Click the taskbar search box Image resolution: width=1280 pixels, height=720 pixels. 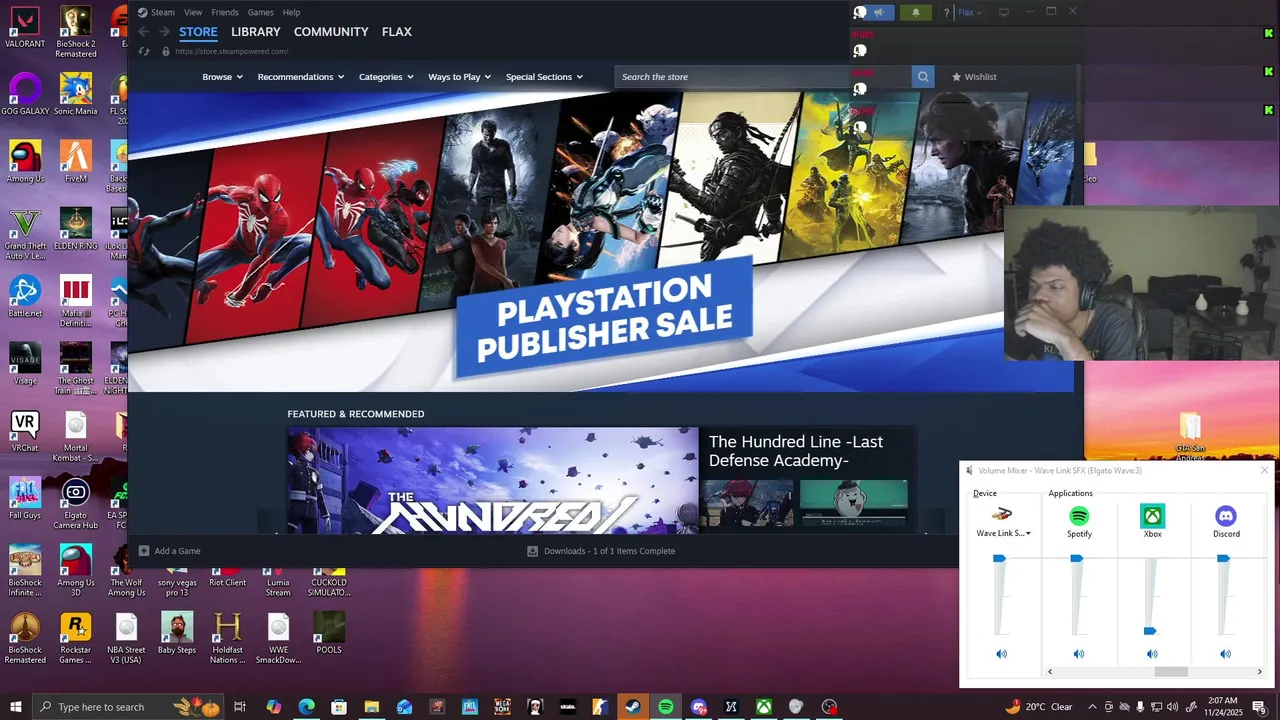[129, 707]
